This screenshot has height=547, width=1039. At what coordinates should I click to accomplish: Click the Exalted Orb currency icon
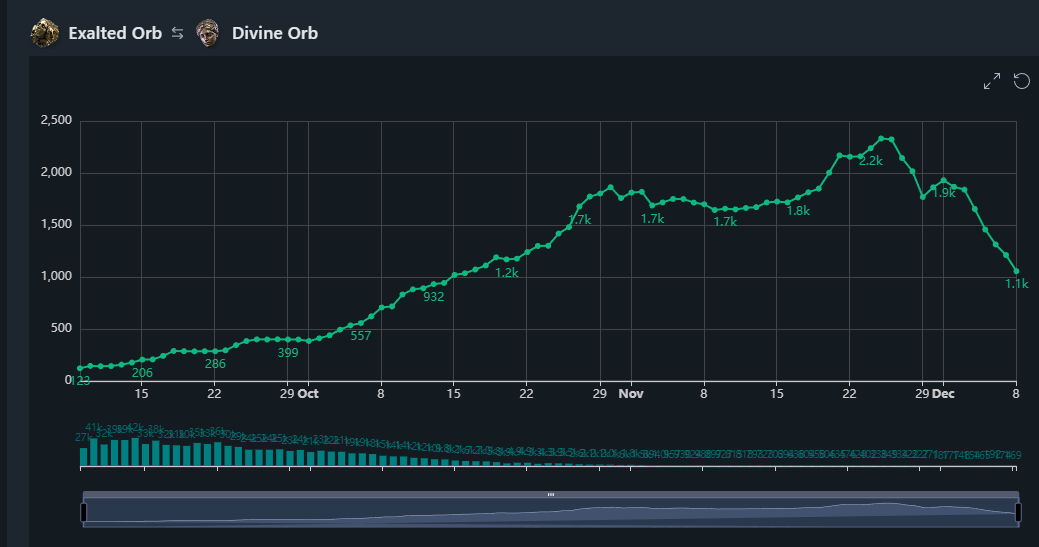click(44, 32)
